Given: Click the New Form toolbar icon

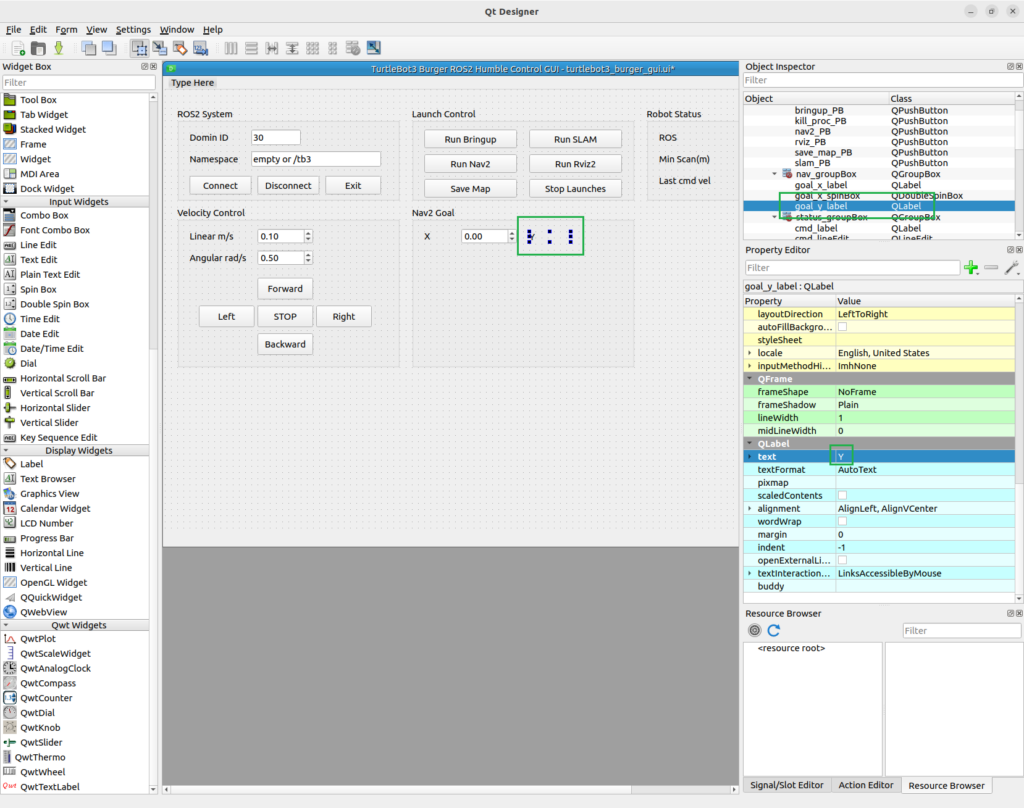Looking at the screenshot, I should point(18,48).
